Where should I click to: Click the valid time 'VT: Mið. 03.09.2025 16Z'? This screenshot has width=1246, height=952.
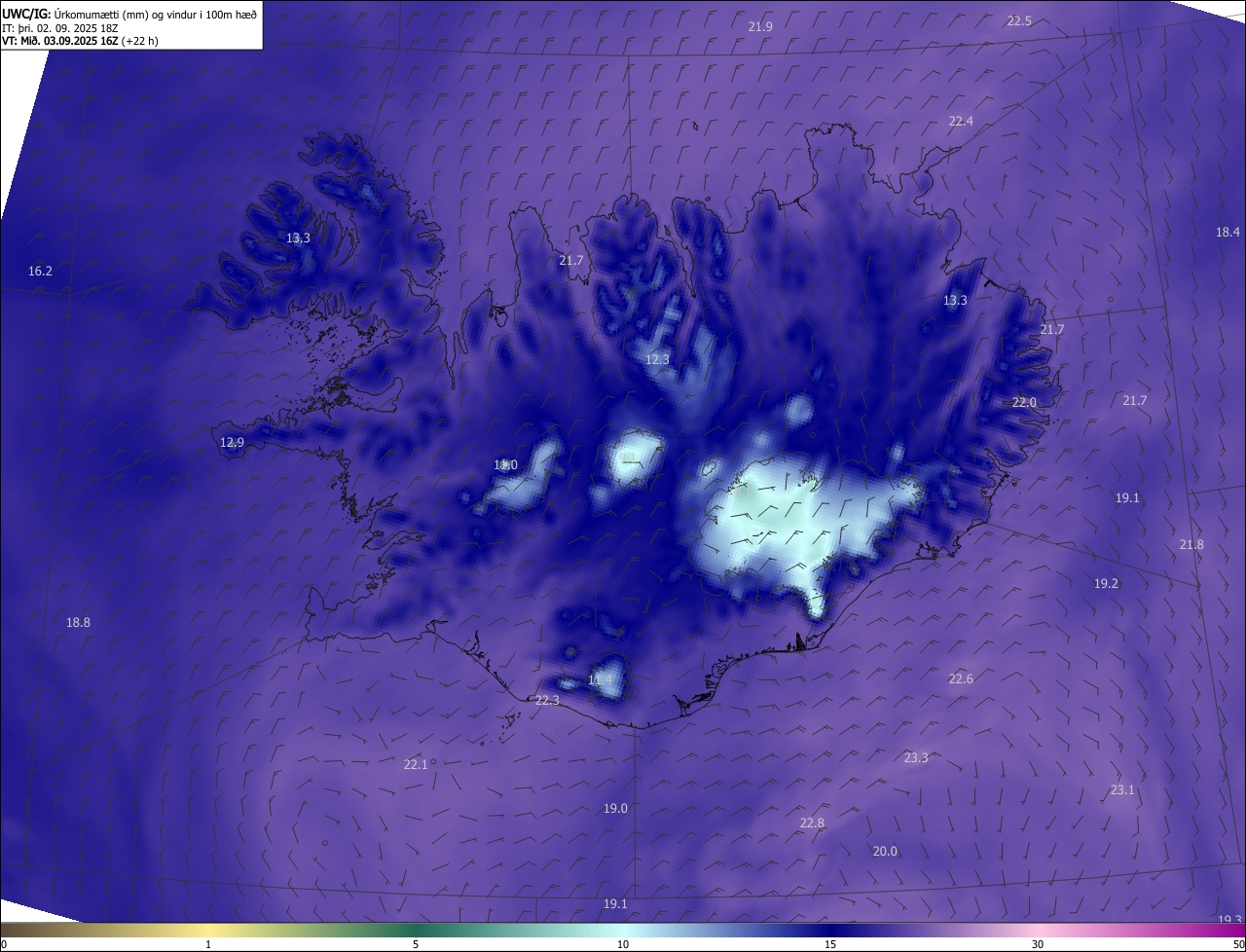(x=59, y=41)
